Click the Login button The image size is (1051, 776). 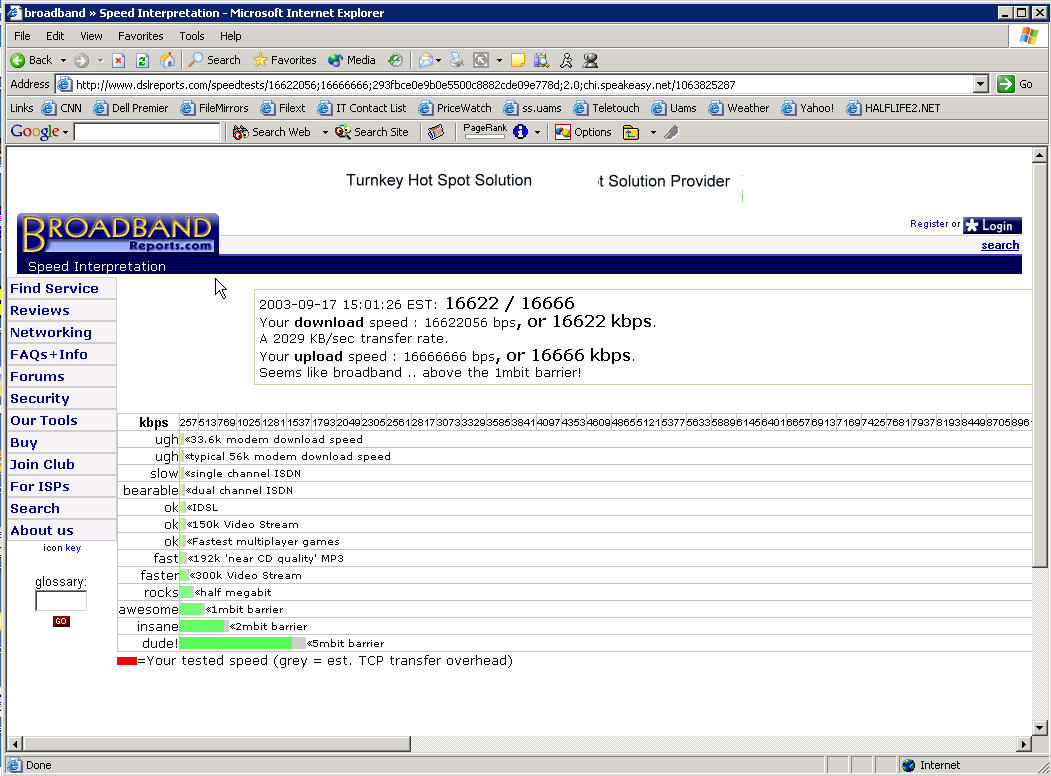[992, 226]
